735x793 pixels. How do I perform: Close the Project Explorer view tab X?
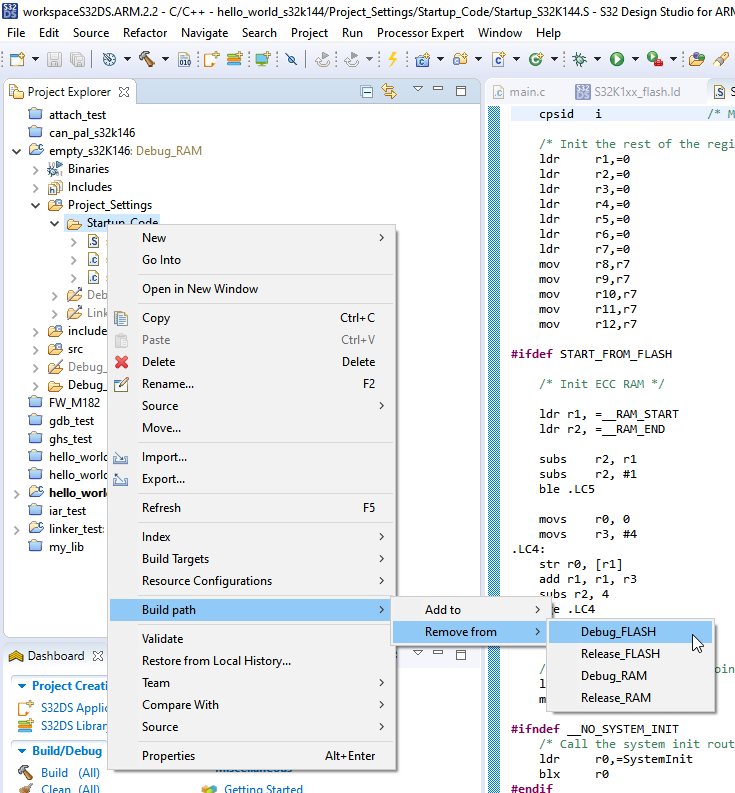pyautogui.click(x=124, y=92)
